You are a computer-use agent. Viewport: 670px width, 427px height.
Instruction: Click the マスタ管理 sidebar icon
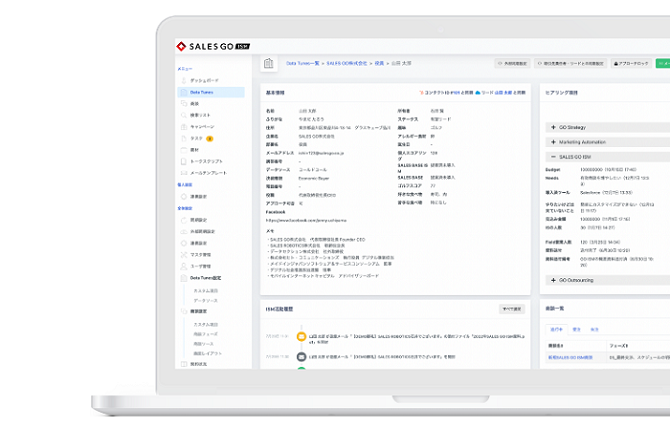pyautogui.click(x=184, y=254)
